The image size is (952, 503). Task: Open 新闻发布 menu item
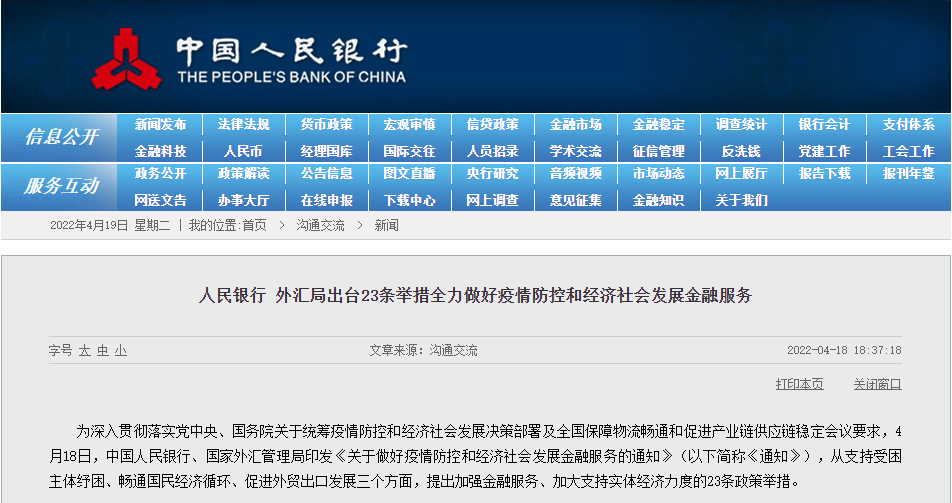(160, 125)
